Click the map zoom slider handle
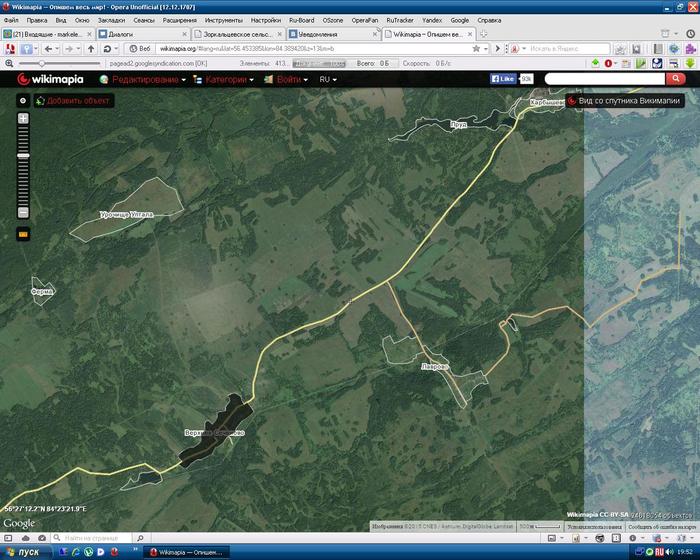This screenshot has width=700, height=560. (23, 156)
